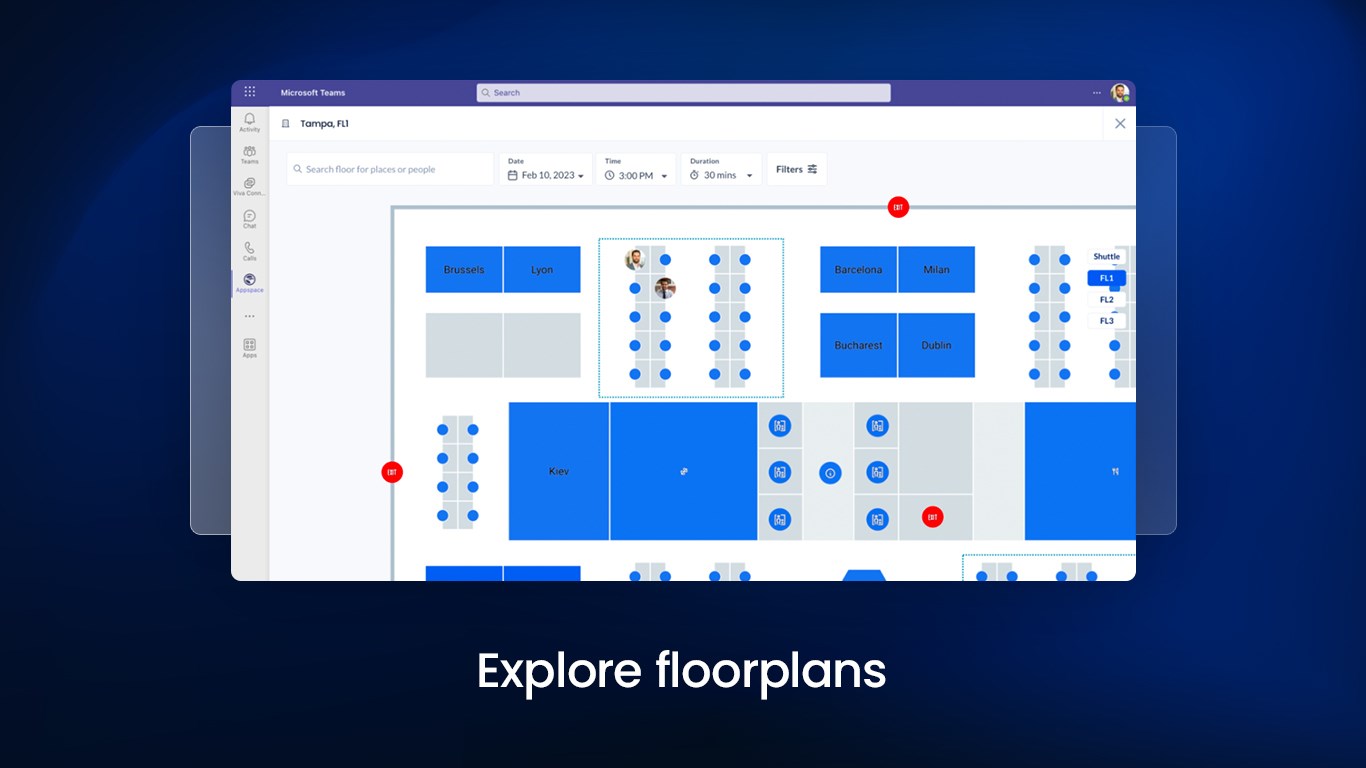
Task: Open the Filters button
Action: 797,169
